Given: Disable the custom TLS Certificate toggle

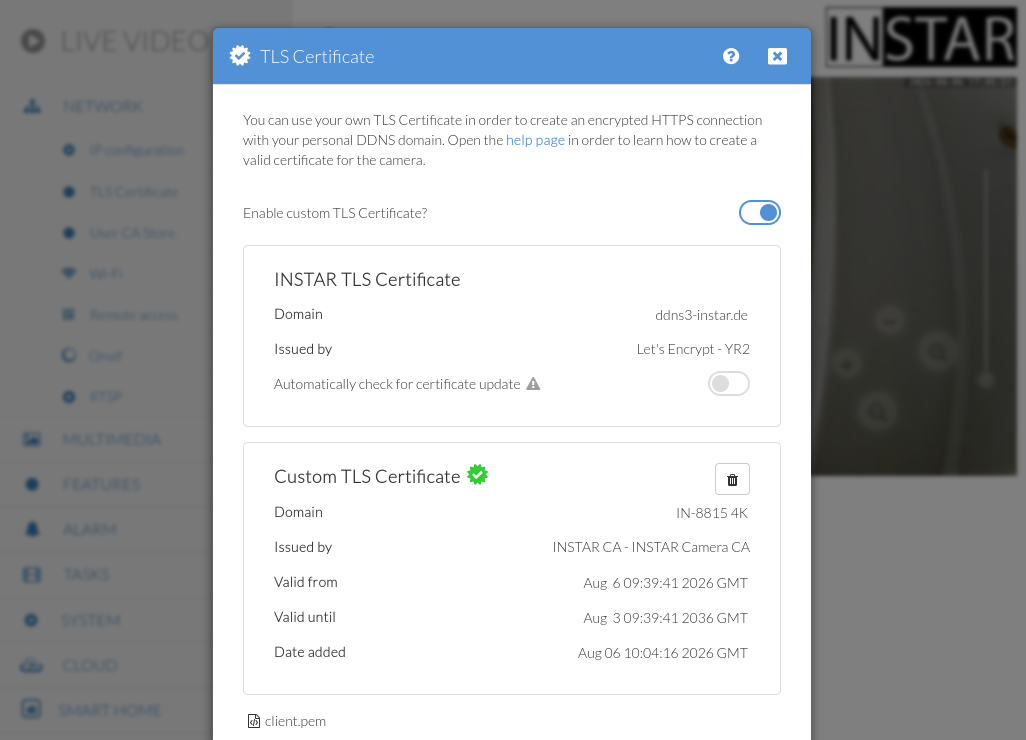Looking at the screenshot, I should click(x=760, y=213).
